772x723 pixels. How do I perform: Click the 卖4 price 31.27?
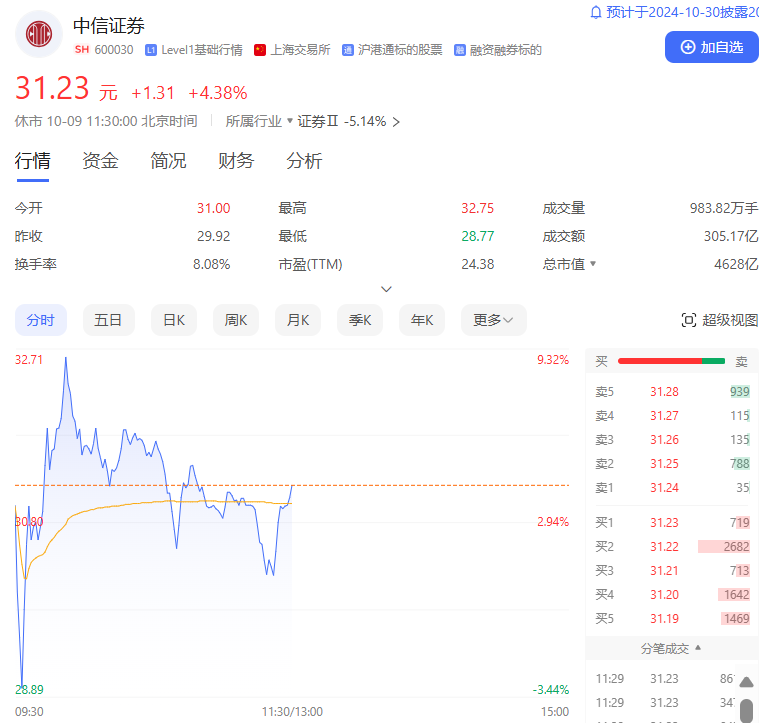[664, 416]
